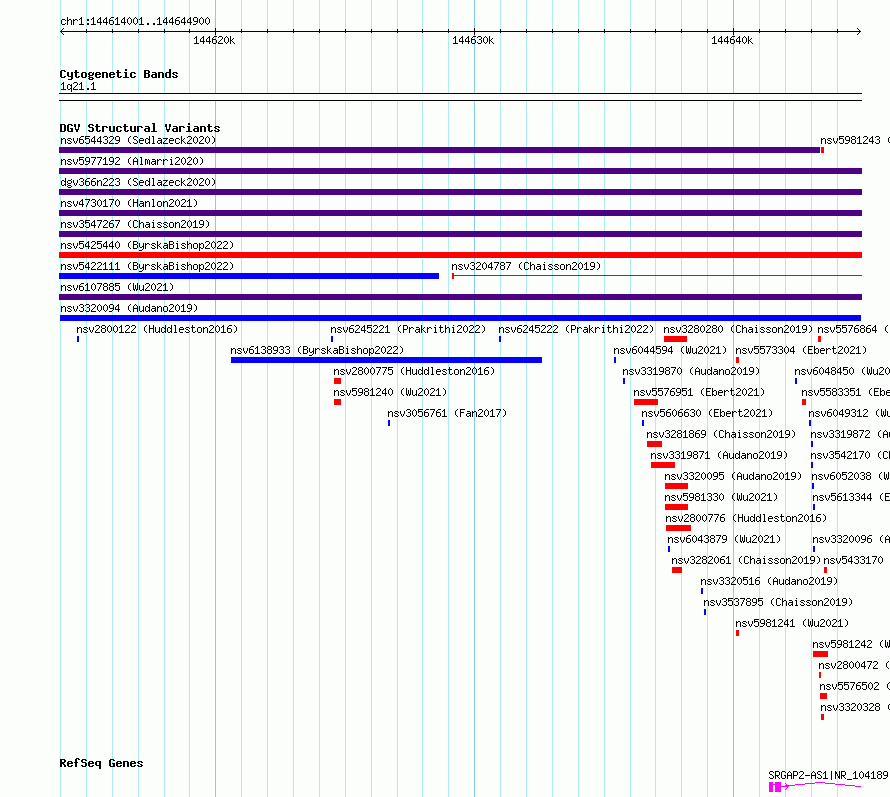Select the nsv5977192 (Almarri2020) variant label
This screenshot has width=890, height=797.
click(x=132, y=161)
